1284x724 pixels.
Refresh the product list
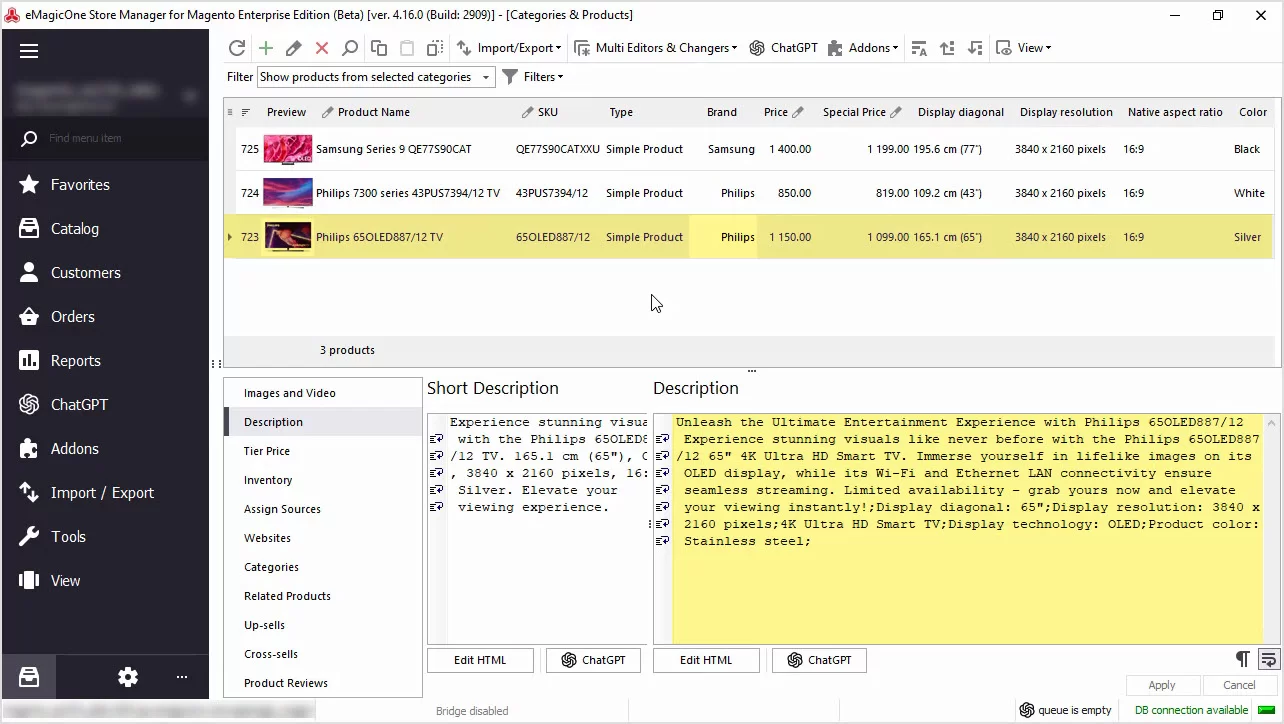(237, 48)
